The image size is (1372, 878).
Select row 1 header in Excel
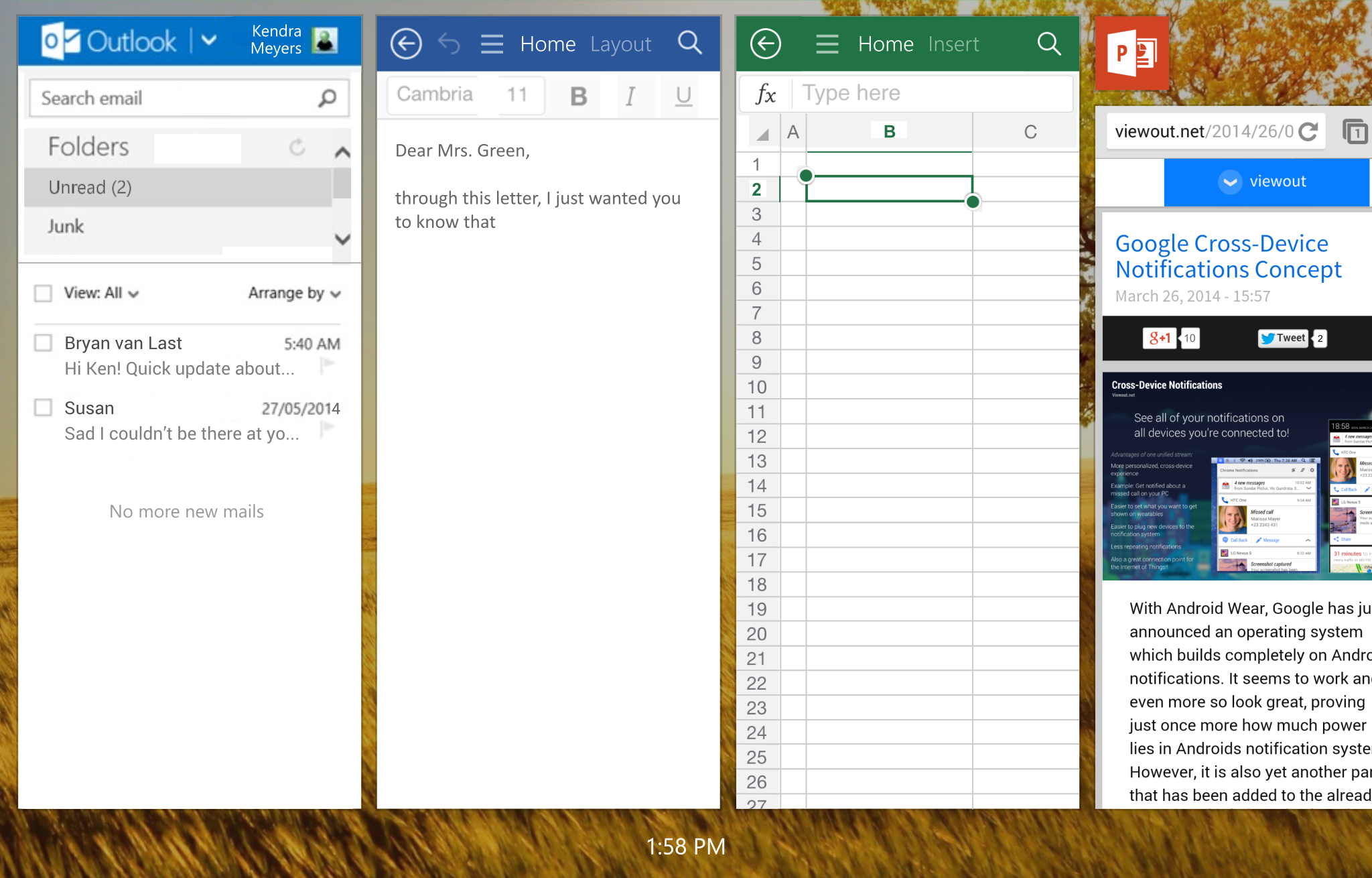click(x=757, y=164)
